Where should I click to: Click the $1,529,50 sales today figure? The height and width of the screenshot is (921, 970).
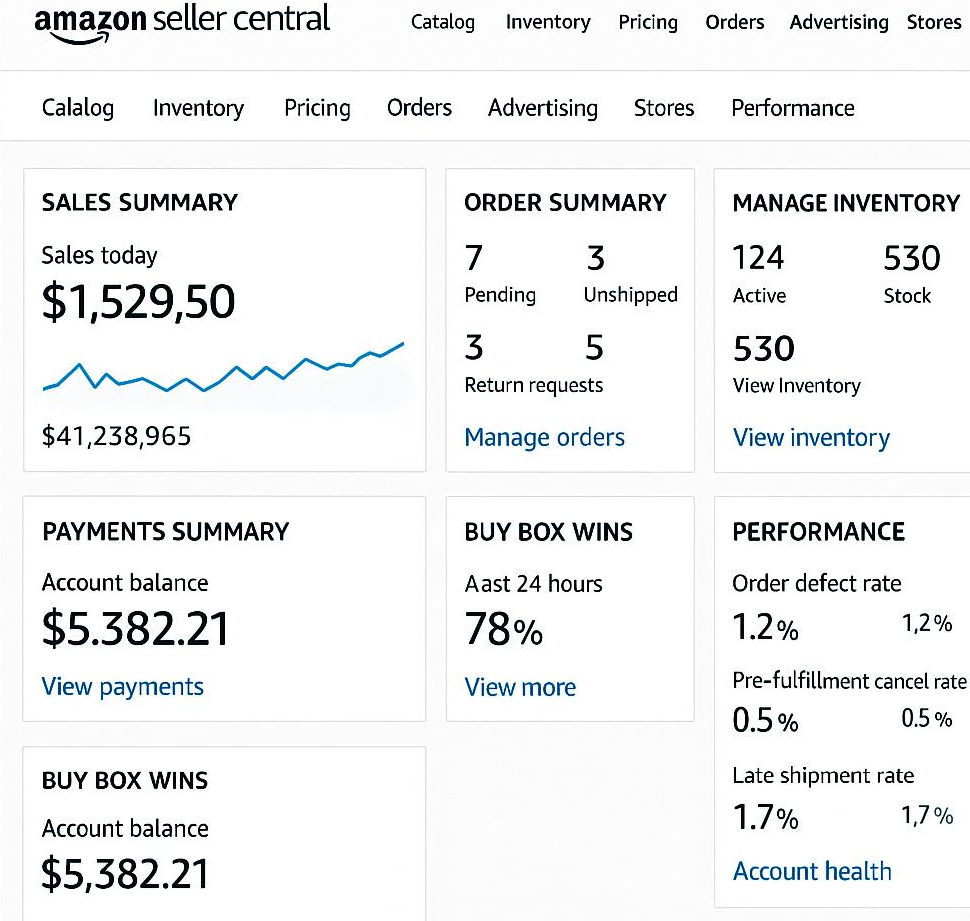pos(139,302)
